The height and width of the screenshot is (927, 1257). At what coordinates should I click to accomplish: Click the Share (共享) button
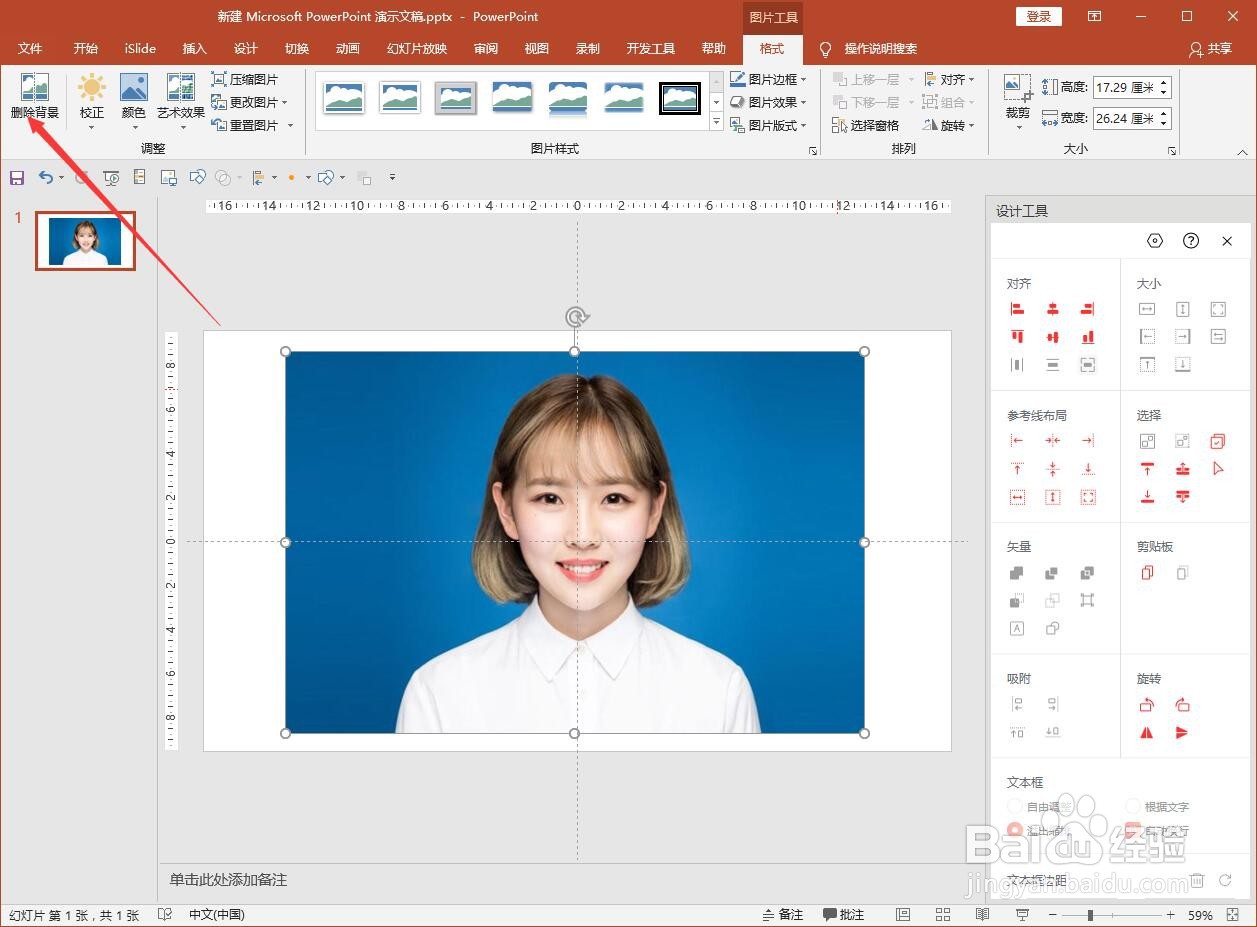[1210, 49]
